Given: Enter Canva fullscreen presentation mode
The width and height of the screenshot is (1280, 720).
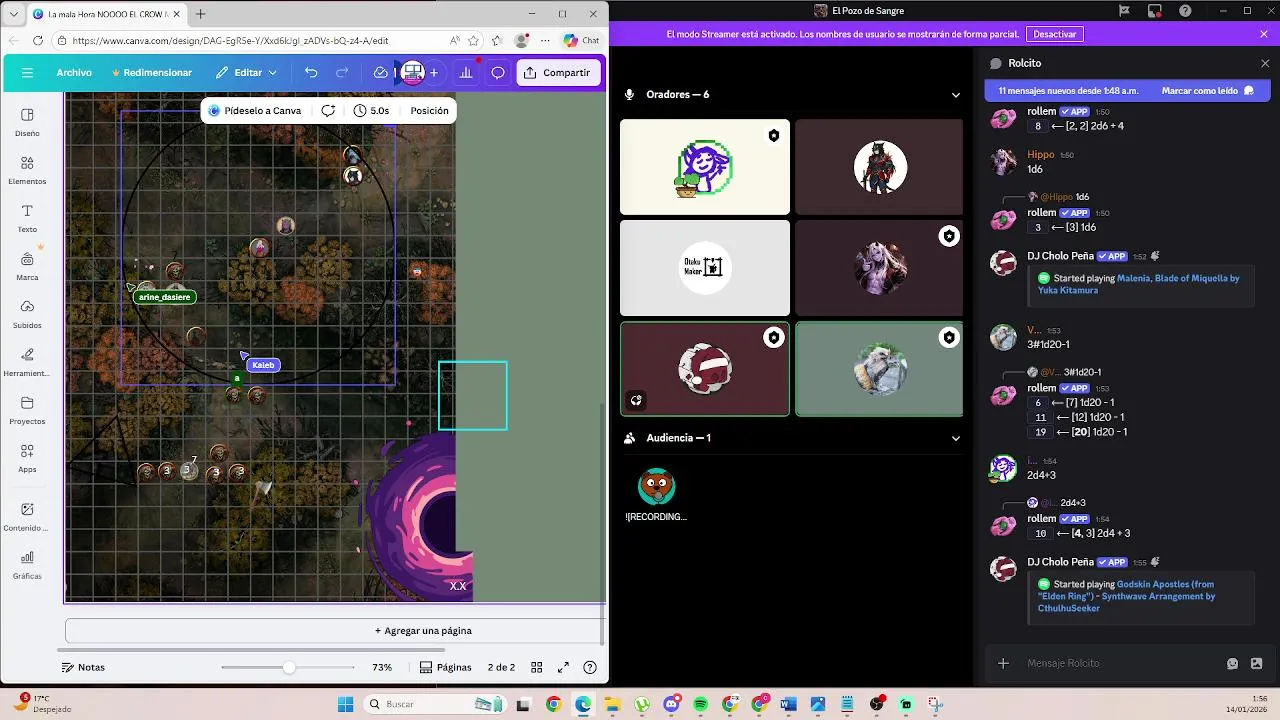Looking at the screenshot, I should tap(563, 667).
